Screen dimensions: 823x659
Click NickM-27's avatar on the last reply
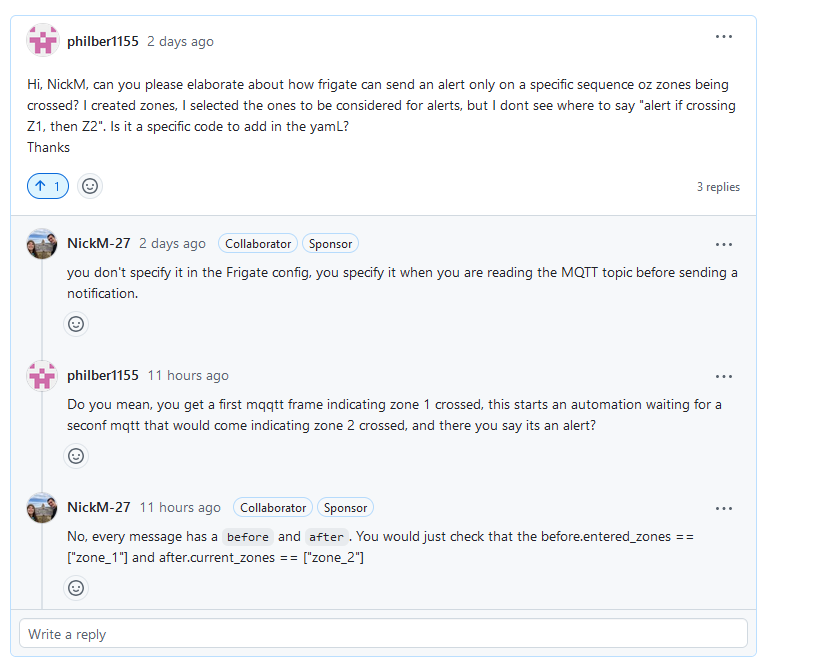pyautogui.click(x=42, y=507)
